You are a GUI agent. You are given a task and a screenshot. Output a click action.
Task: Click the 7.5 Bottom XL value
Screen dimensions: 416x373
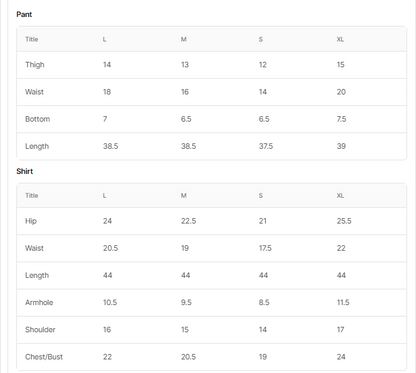coord(341,119)
